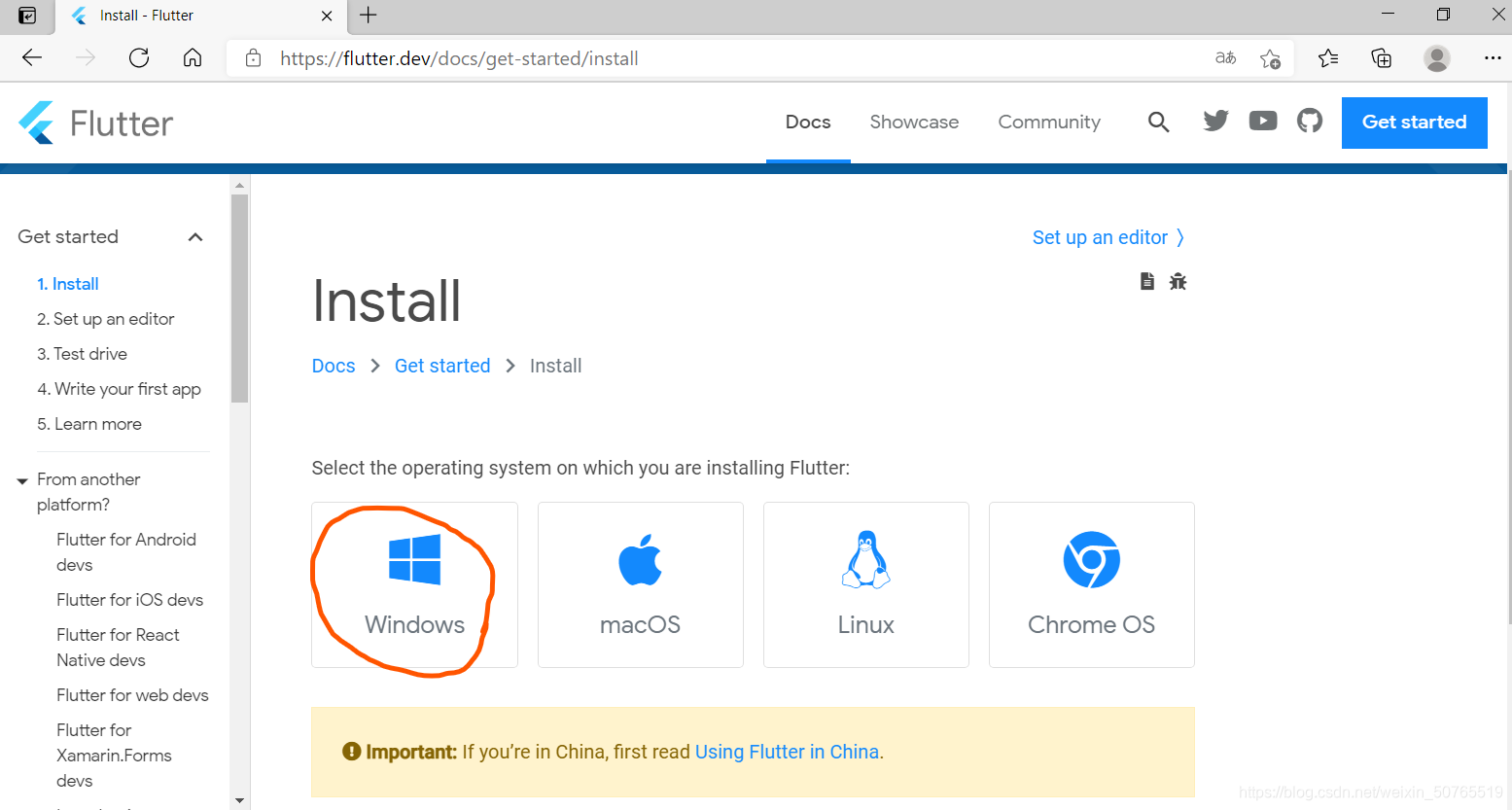1512x810 pixels.
Task: Click the browser address bar URL
Action: [459, 58]
